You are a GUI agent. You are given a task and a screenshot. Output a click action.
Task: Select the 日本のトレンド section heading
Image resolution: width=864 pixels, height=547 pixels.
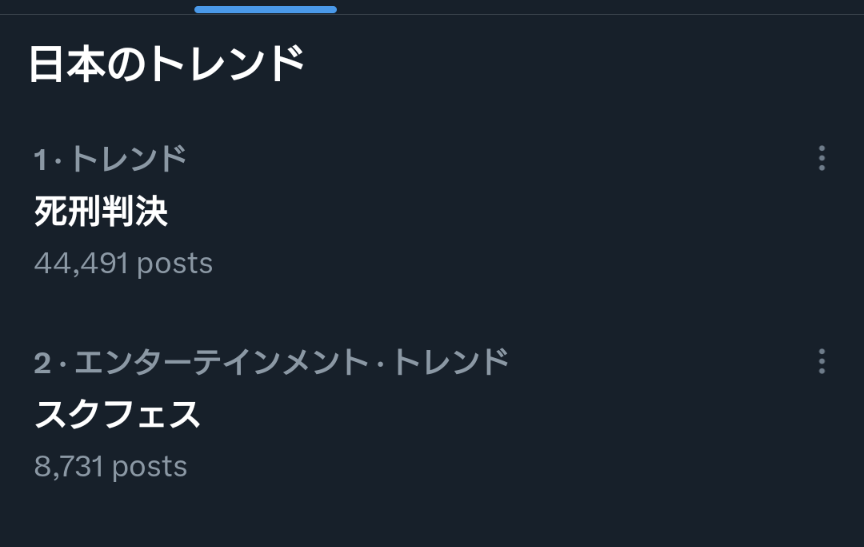[x=166, y=64]
